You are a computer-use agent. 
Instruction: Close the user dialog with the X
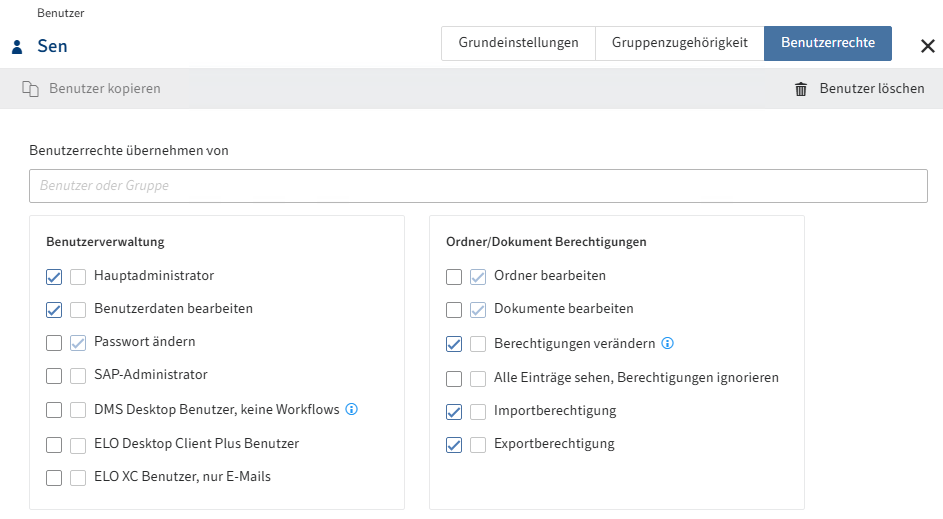pos(927,46)
